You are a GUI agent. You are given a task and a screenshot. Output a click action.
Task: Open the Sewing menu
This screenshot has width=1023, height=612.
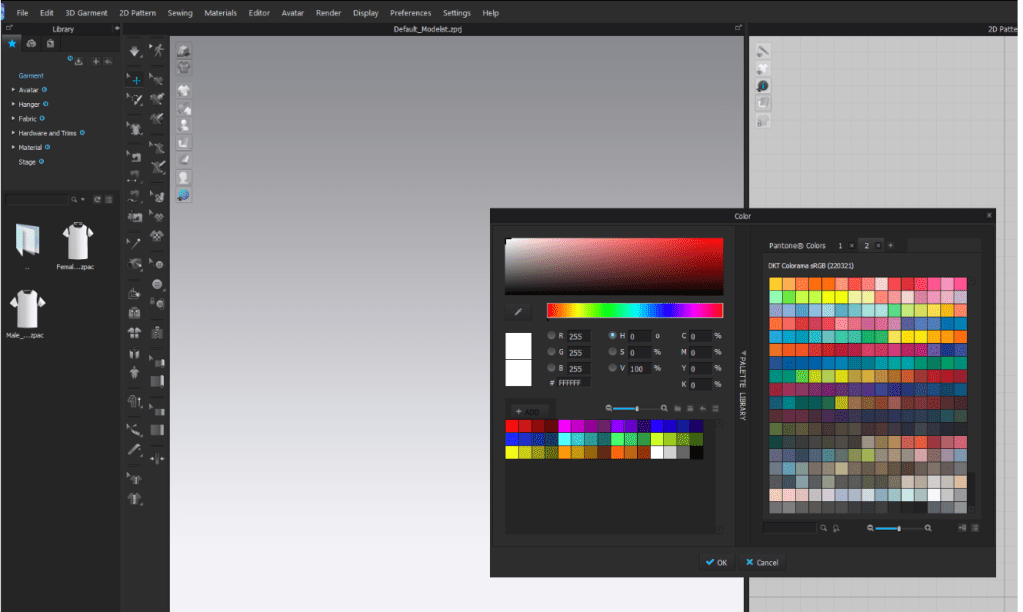(180, 13)
